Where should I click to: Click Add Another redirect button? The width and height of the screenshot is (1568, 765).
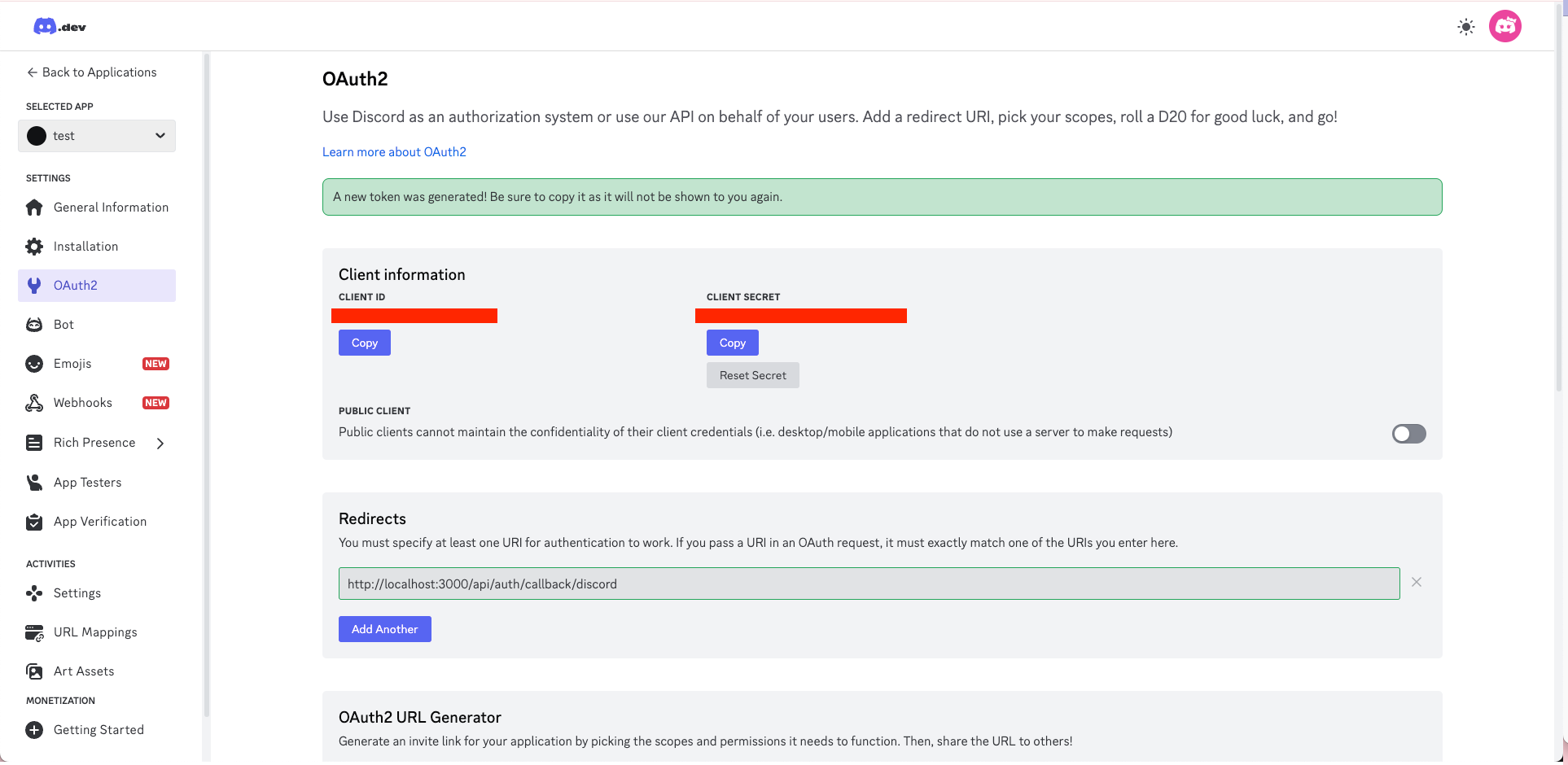(x=385, y=629)
